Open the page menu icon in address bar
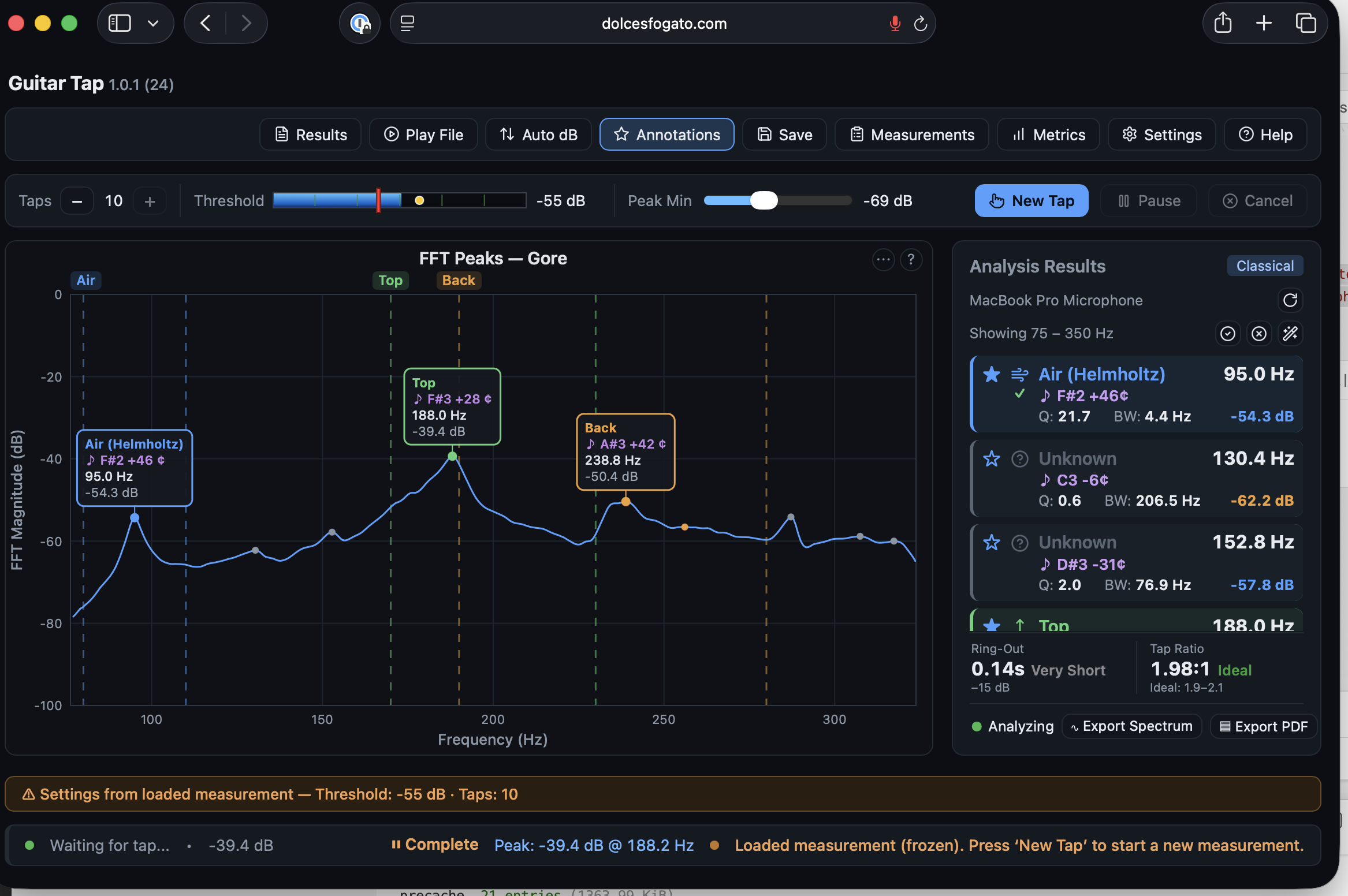The height and width of the screenshot is (896, 1348). 407,23
